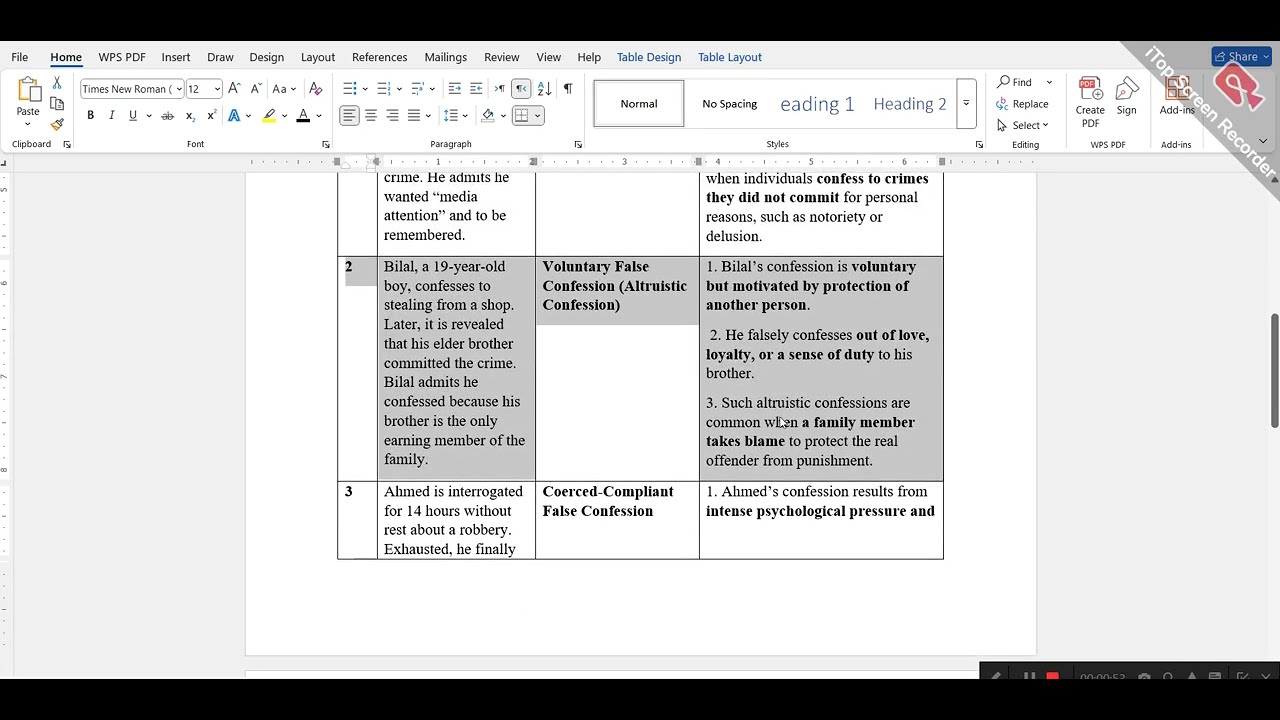Click the vertical document scrollbar thumb
Screen dimensions: 1280x720
[1274, 371]
